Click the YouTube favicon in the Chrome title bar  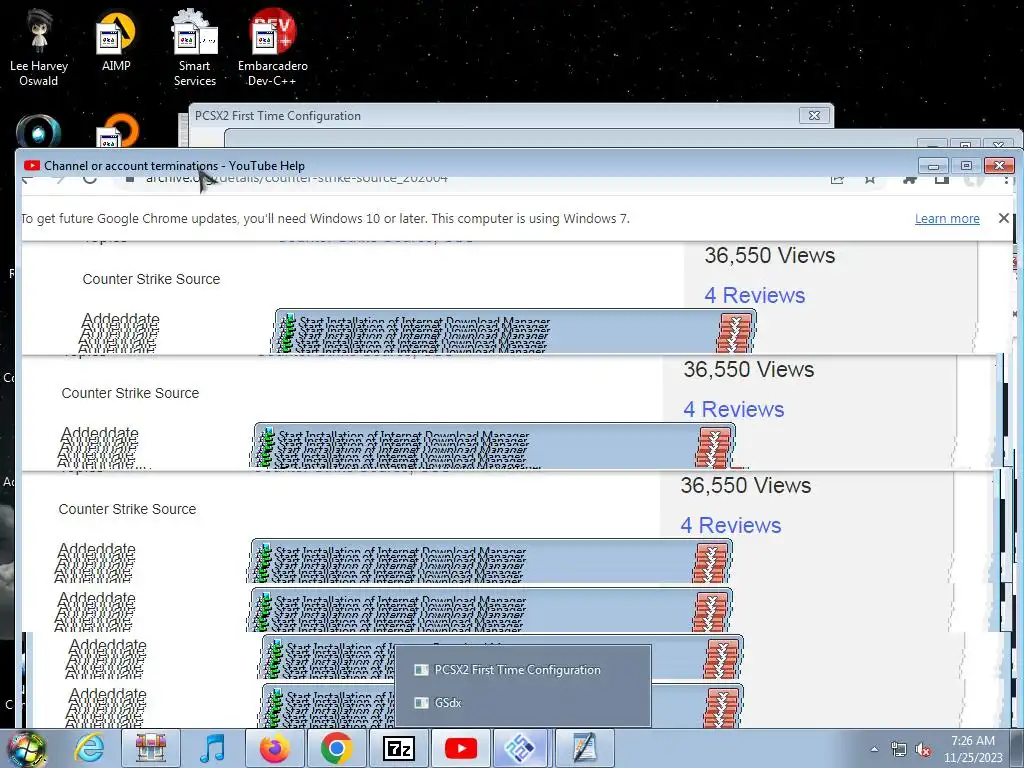pyautogui.click(x=31, y=166)
